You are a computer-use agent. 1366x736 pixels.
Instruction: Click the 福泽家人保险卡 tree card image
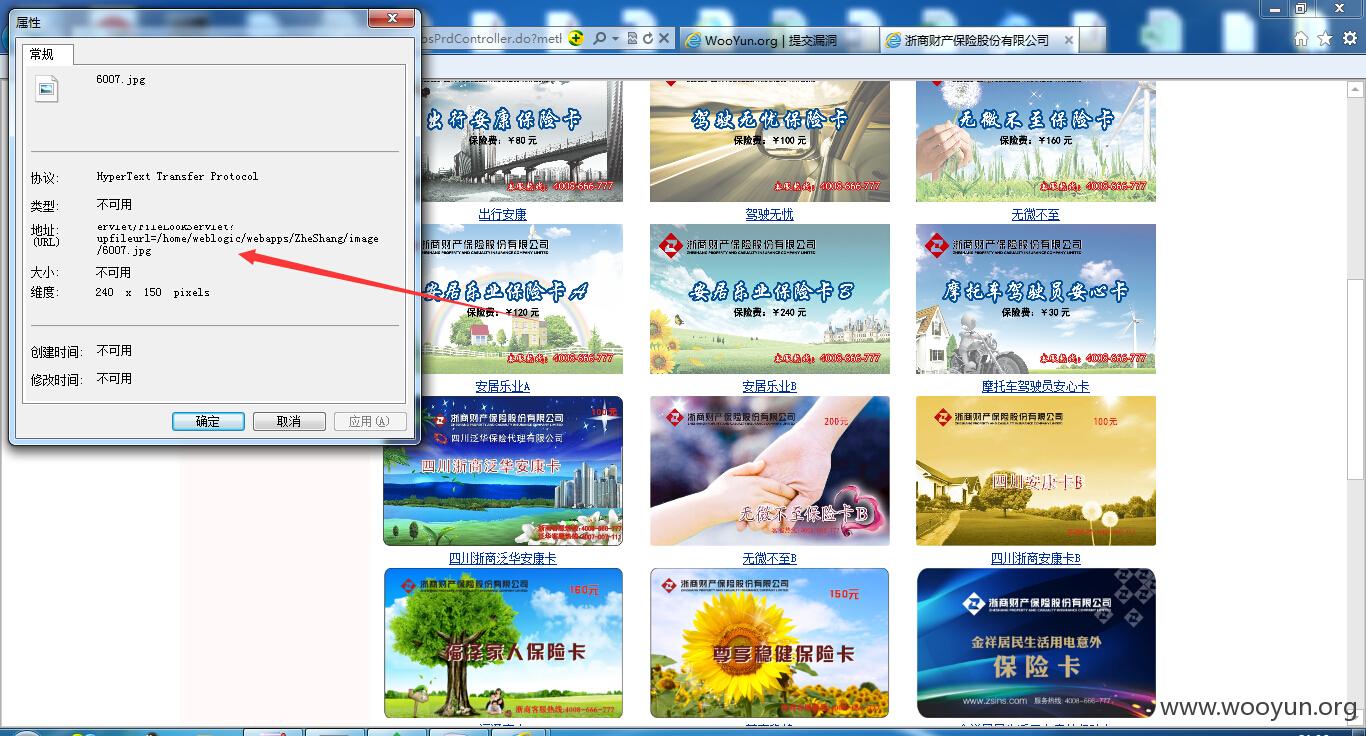point(503,643)
